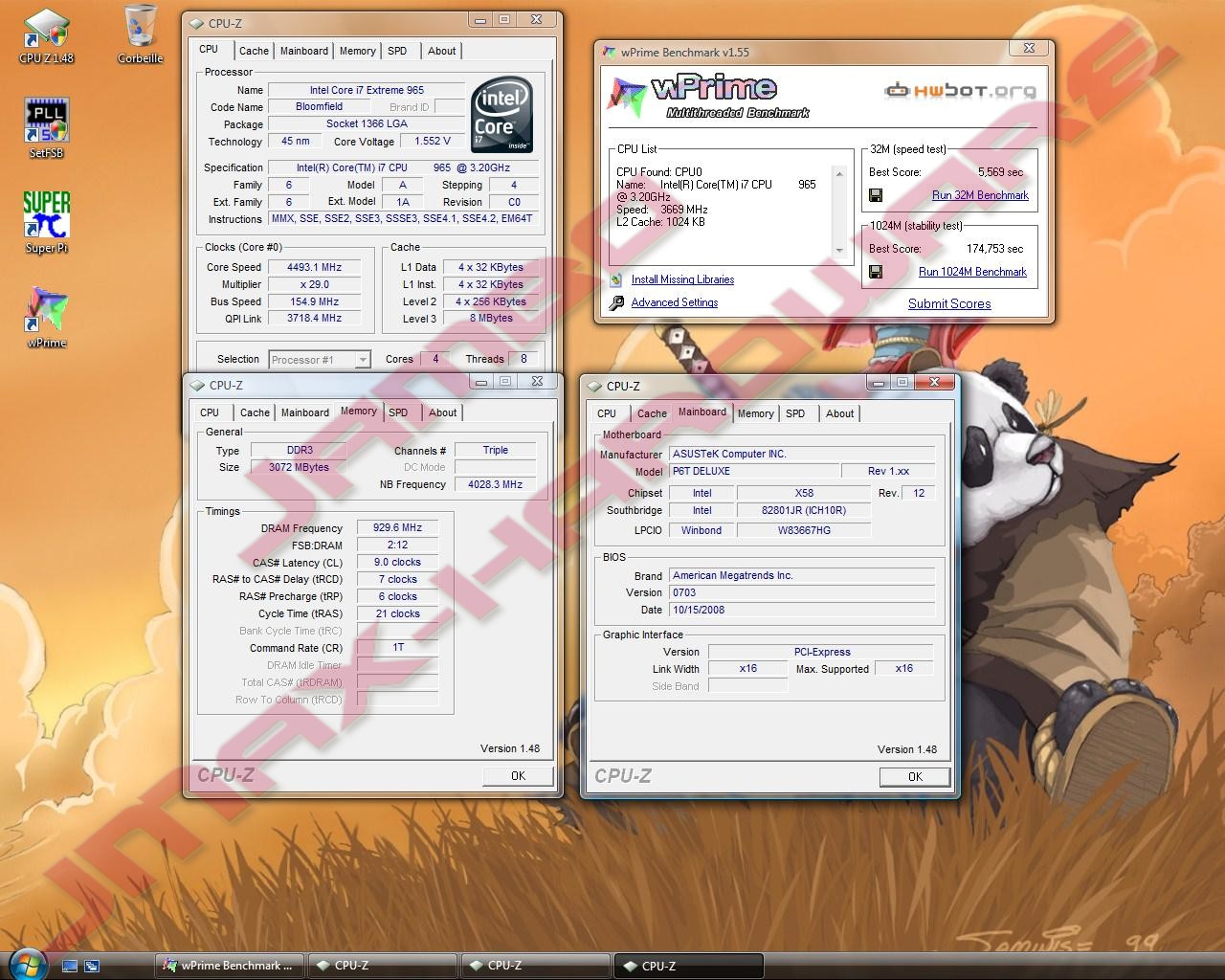Viewport: 1225px width, 980px height.
Task: Click the Command Rate value 1T
Action: 397,647
